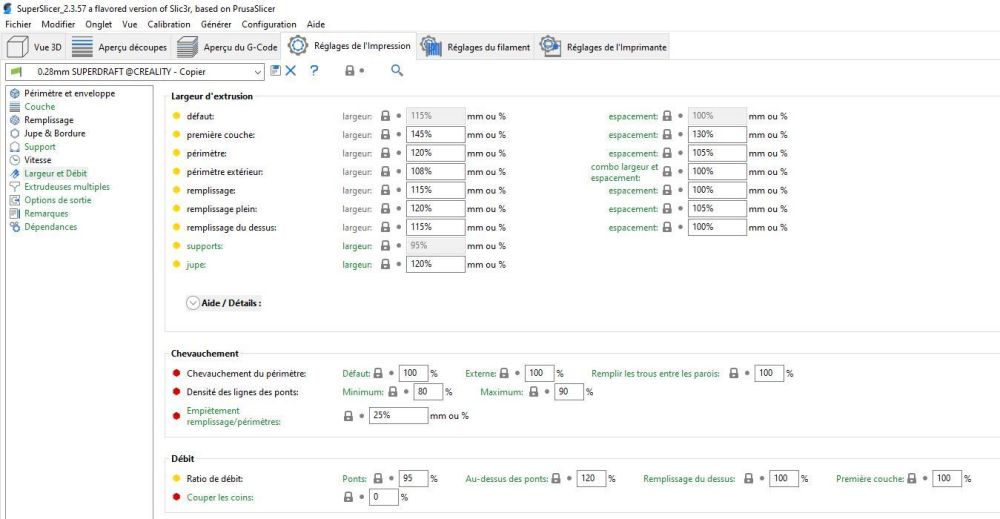
Task: Open Réglages du filament spool icon tab
Action: [x=431, y=47]
